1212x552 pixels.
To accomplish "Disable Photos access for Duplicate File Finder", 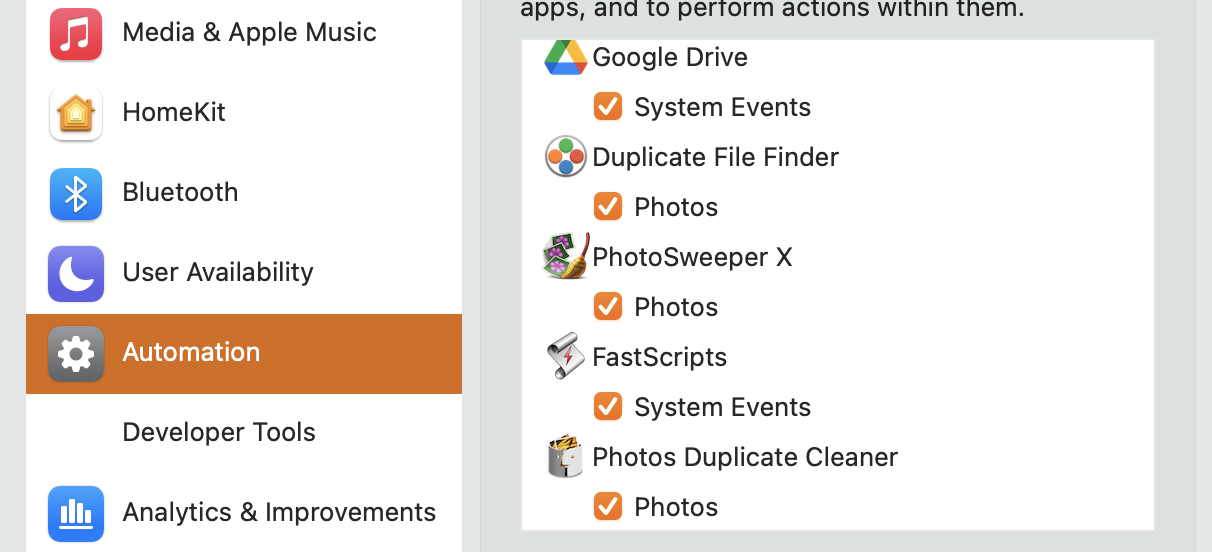I will click(608, 207).
